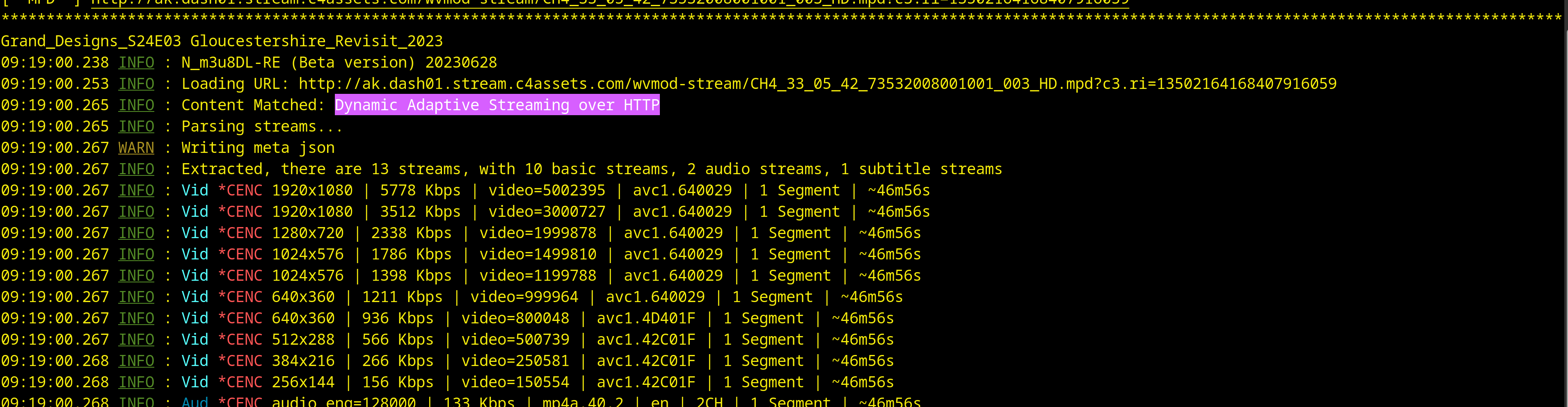Click the 512x288 resolution text
This screenshot has height=407, width=1568.
click(302, 339)
